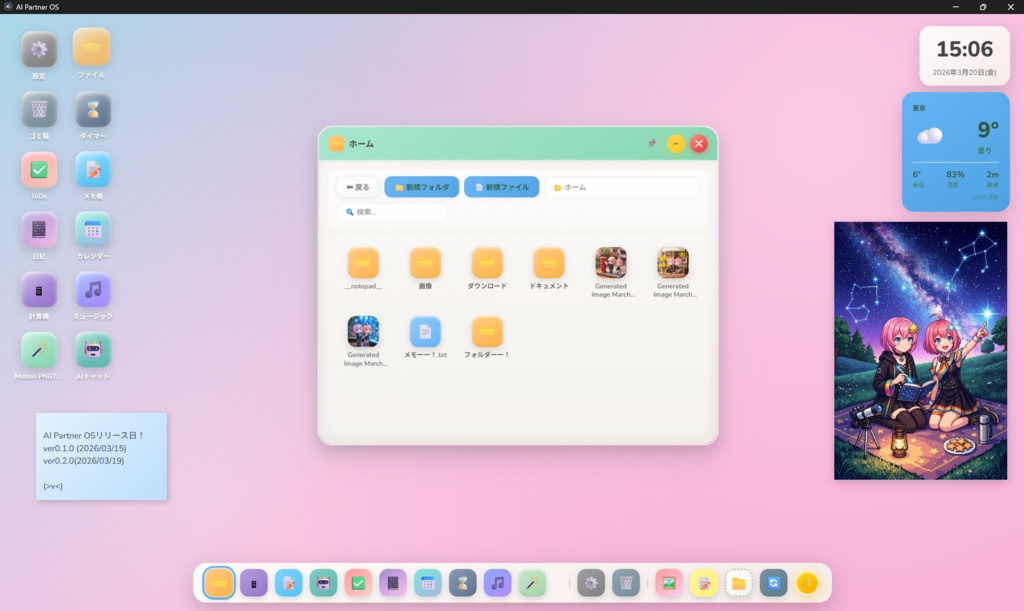The image size is (1024, 611).
Task: Open the ダウンロード folder
Action: (x=486, y=263)
